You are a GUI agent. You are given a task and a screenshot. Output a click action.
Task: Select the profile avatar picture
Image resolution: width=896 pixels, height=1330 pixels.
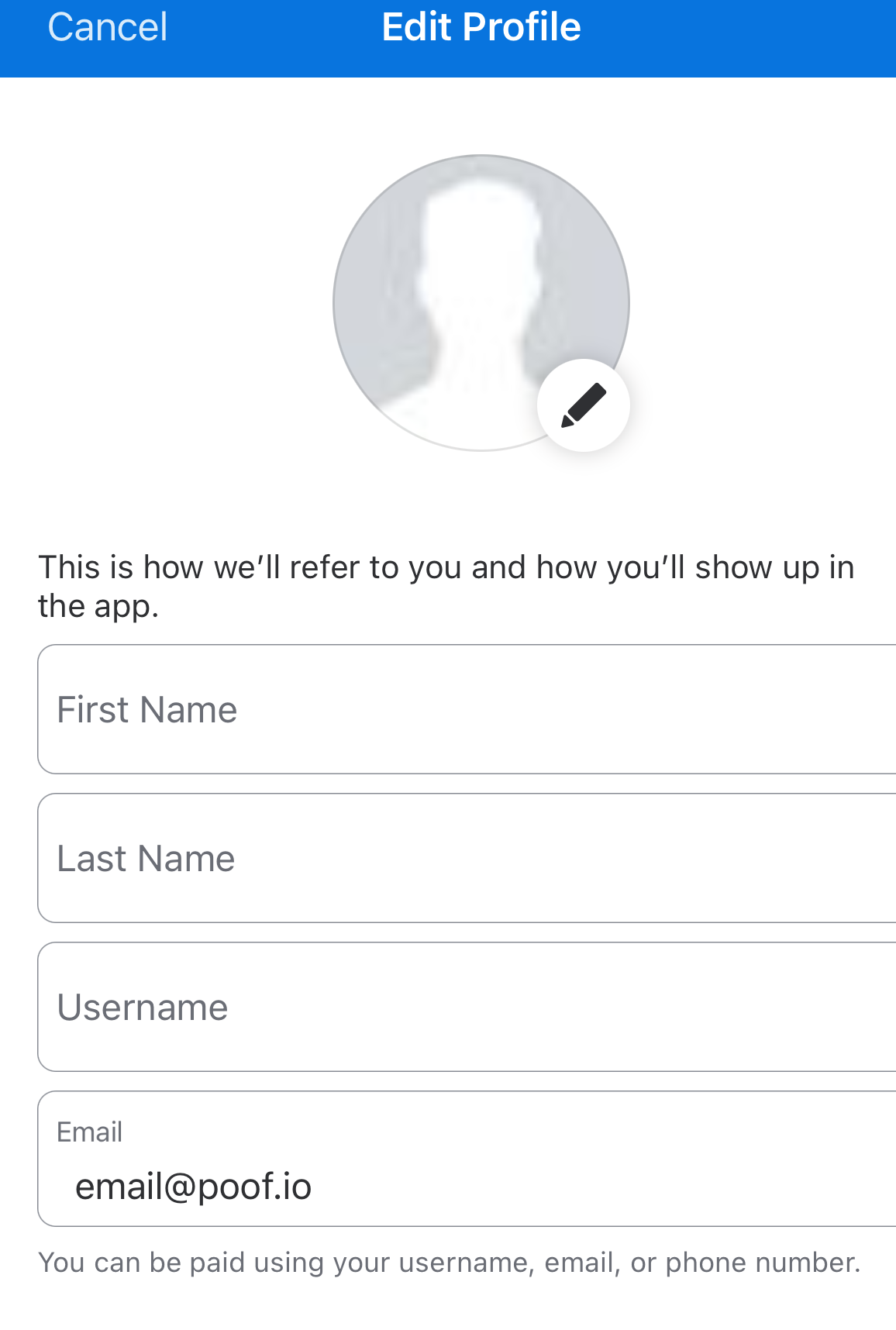tap(481, 302)
